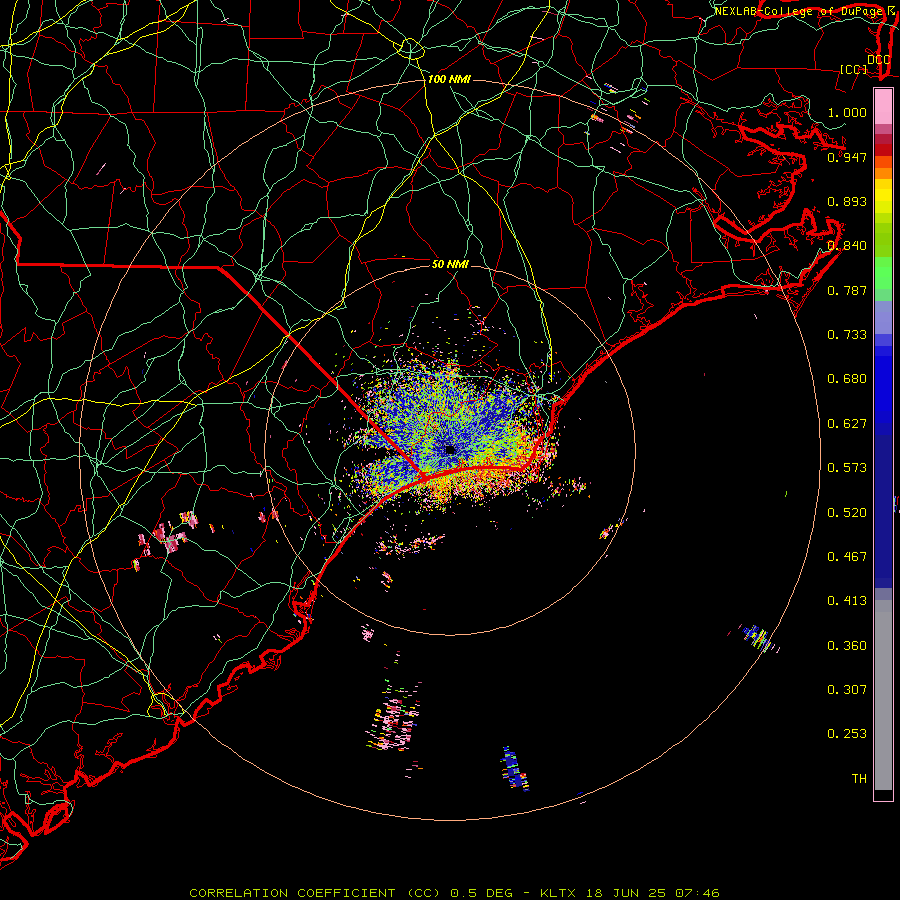900x900 pixels.
Task: Pick the pink segment of the color bar
Action: click(883, 107)
